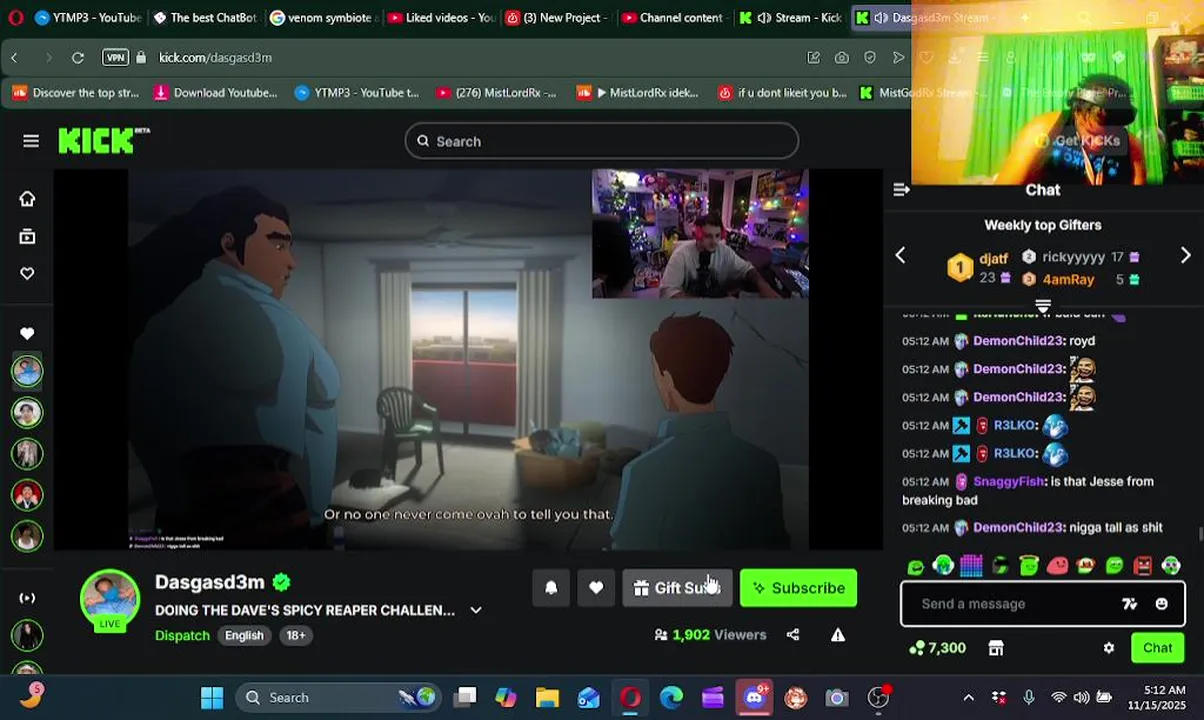Image resolution: width=1204 pixels, height=720 pixels.
Task: Open the Dispatch category link
Action: pyautogui.click(x=182, y=635)
